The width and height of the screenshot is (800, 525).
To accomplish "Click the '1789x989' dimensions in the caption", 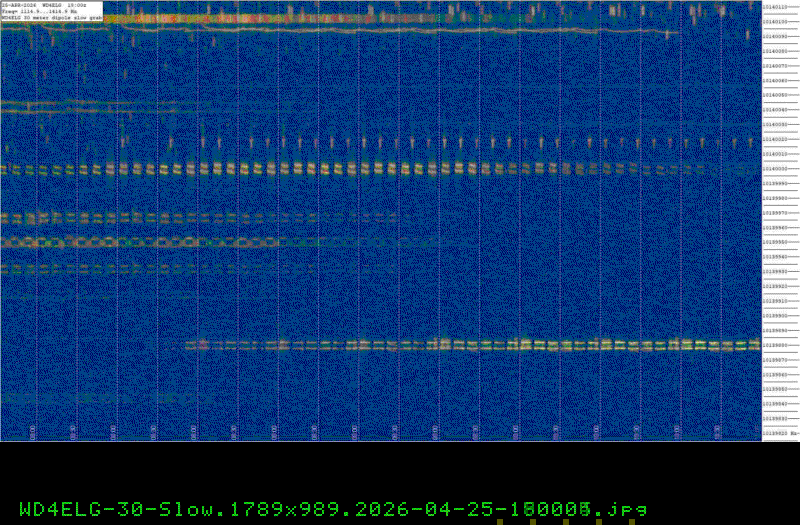I will (x=280, y=508).
